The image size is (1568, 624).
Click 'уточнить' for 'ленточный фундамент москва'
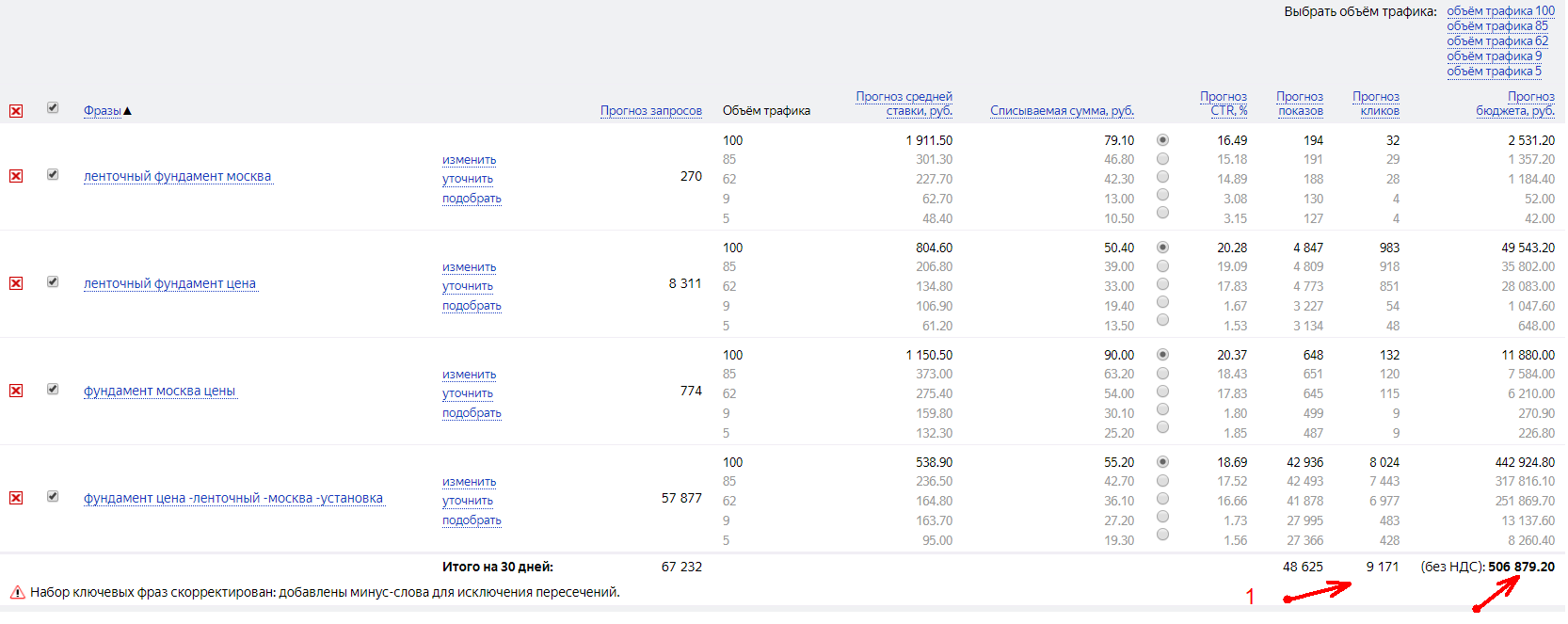click(468, 179)
